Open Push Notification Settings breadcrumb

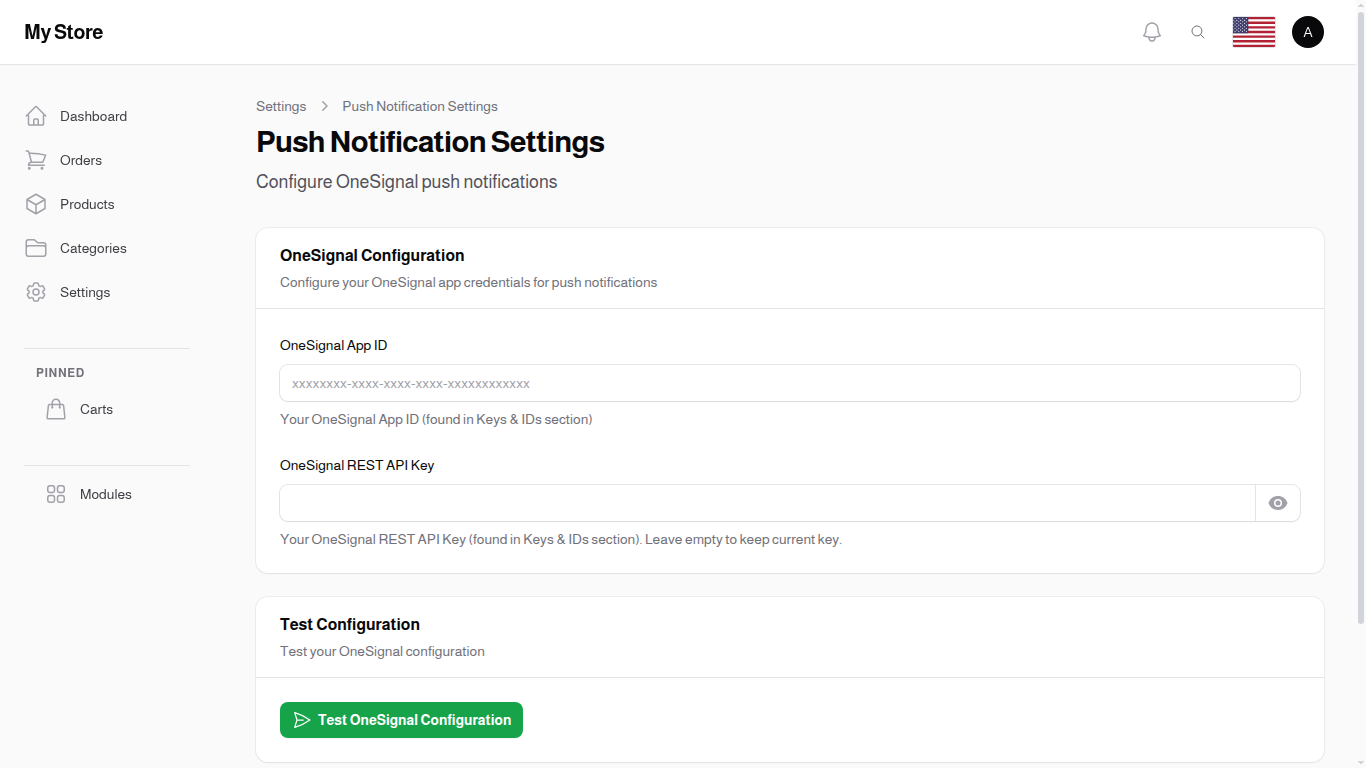[x=419, y=106]
